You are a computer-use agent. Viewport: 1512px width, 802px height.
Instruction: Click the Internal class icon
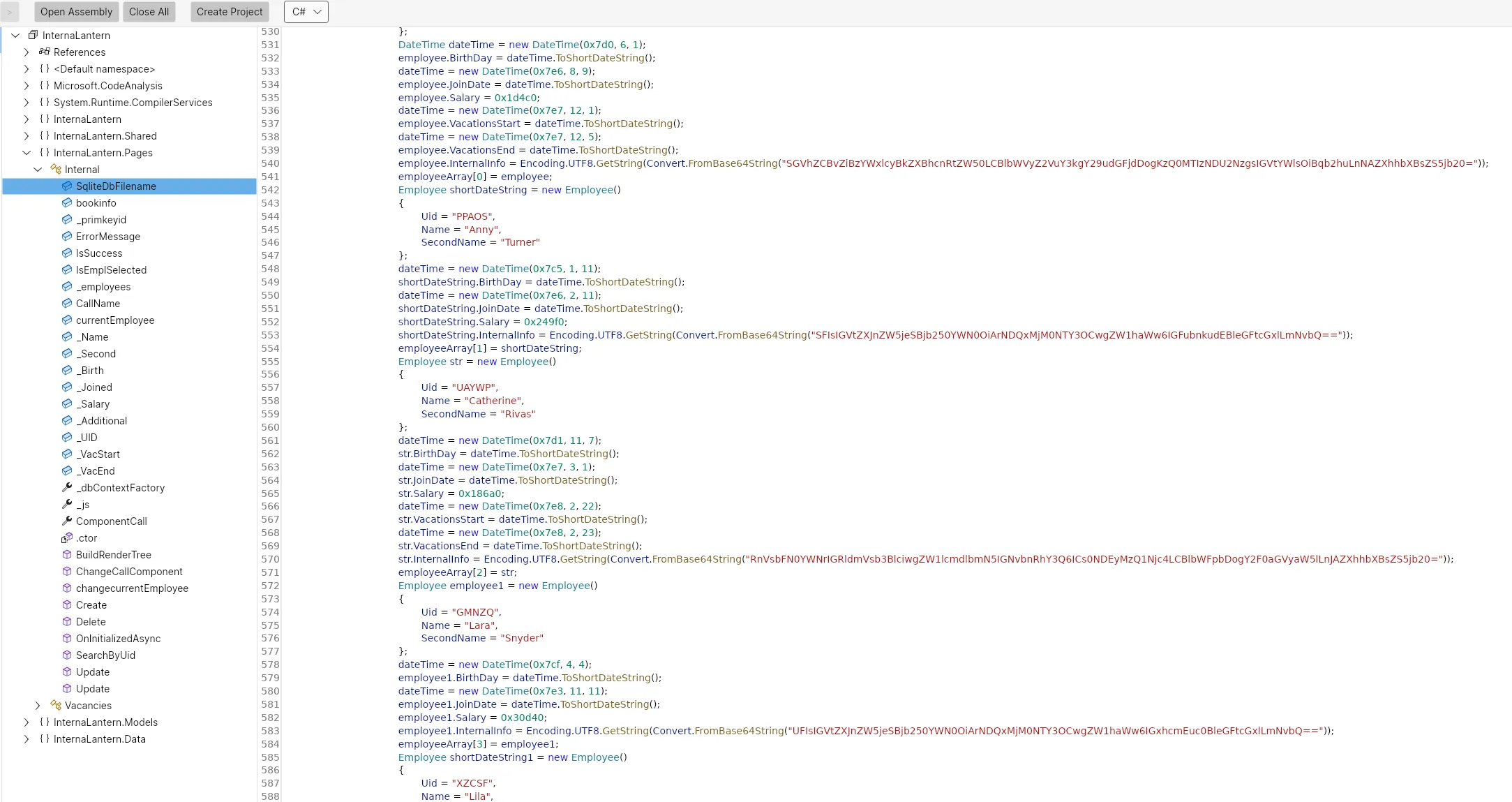coord(56,169)
